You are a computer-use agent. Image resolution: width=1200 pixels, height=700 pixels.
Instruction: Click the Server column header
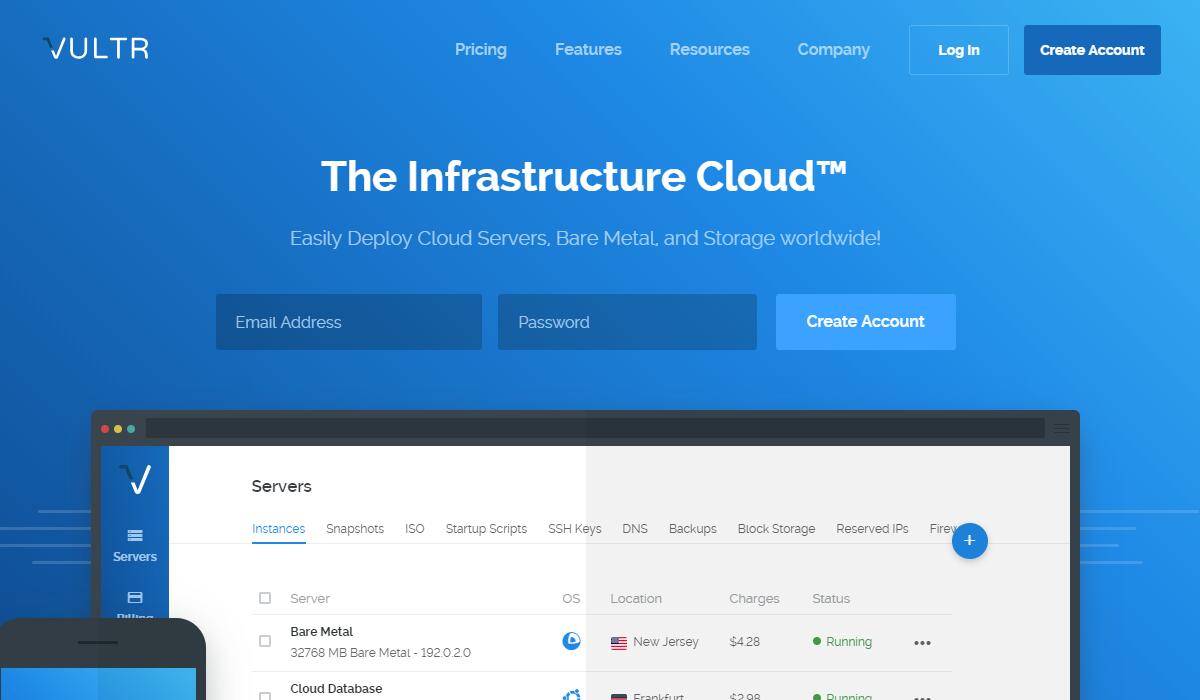(310, 599)
